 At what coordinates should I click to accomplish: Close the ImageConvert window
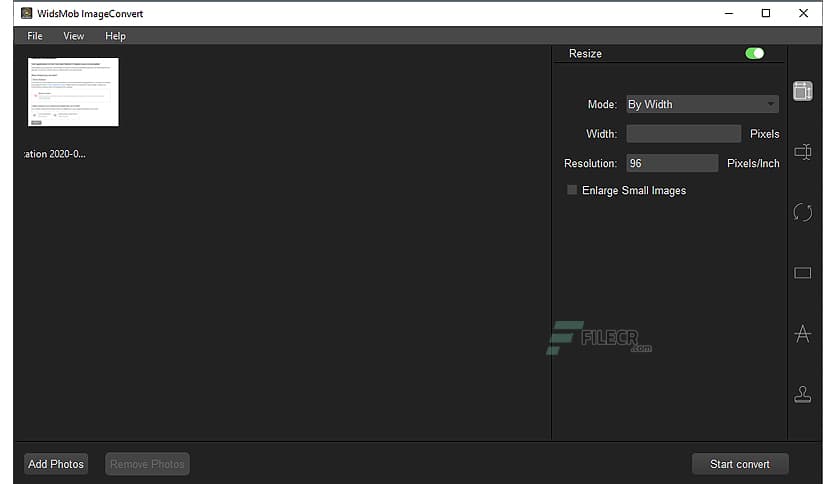click(x=803, y=13)
